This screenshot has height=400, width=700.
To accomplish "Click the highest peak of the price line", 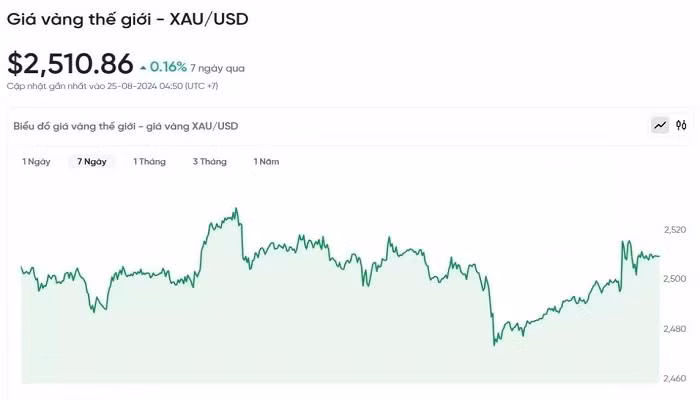I will [x=236, y=209].
